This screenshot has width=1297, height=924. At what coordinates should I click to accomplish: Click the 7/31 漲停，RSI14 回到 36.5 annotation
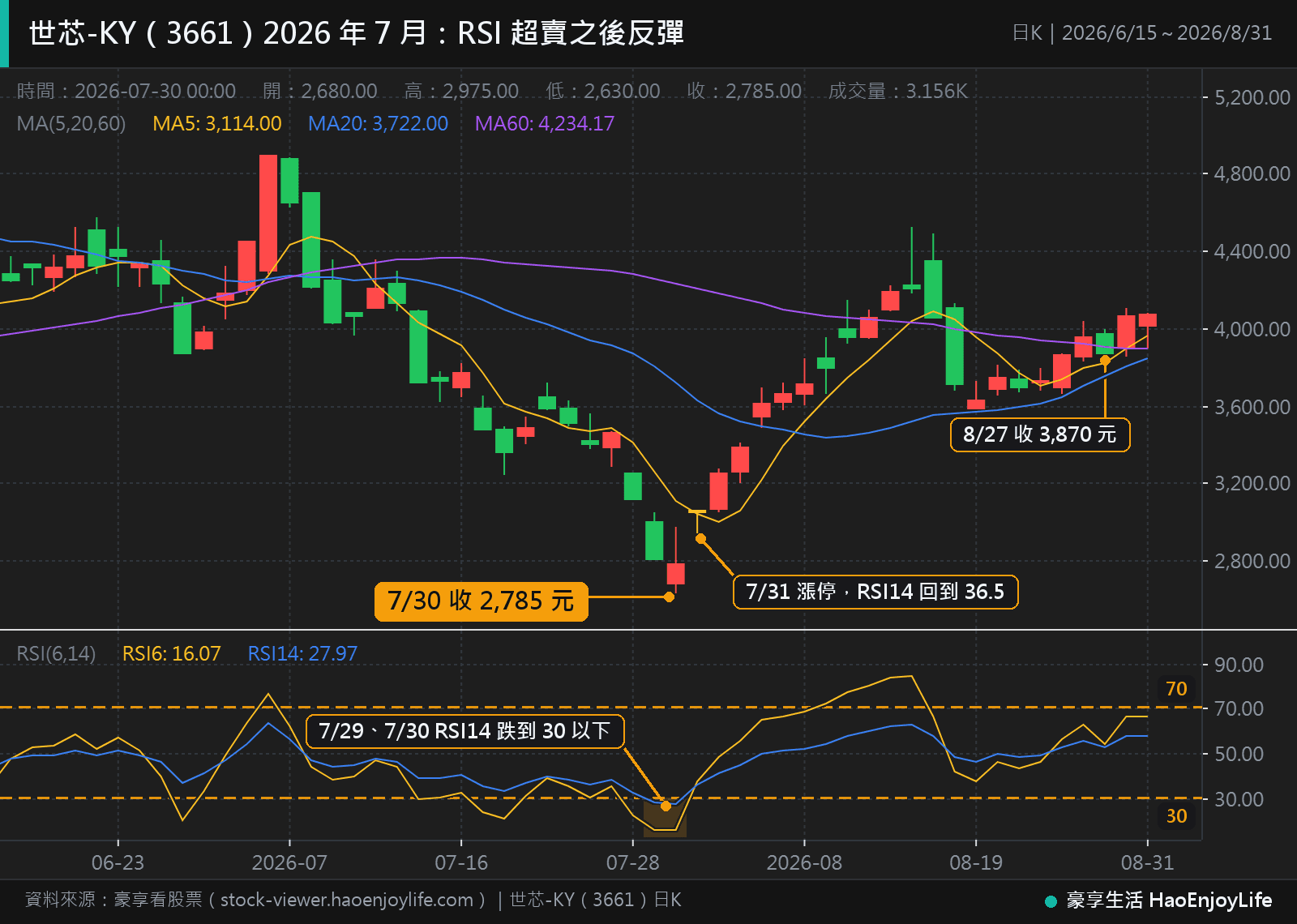point(875,592)
